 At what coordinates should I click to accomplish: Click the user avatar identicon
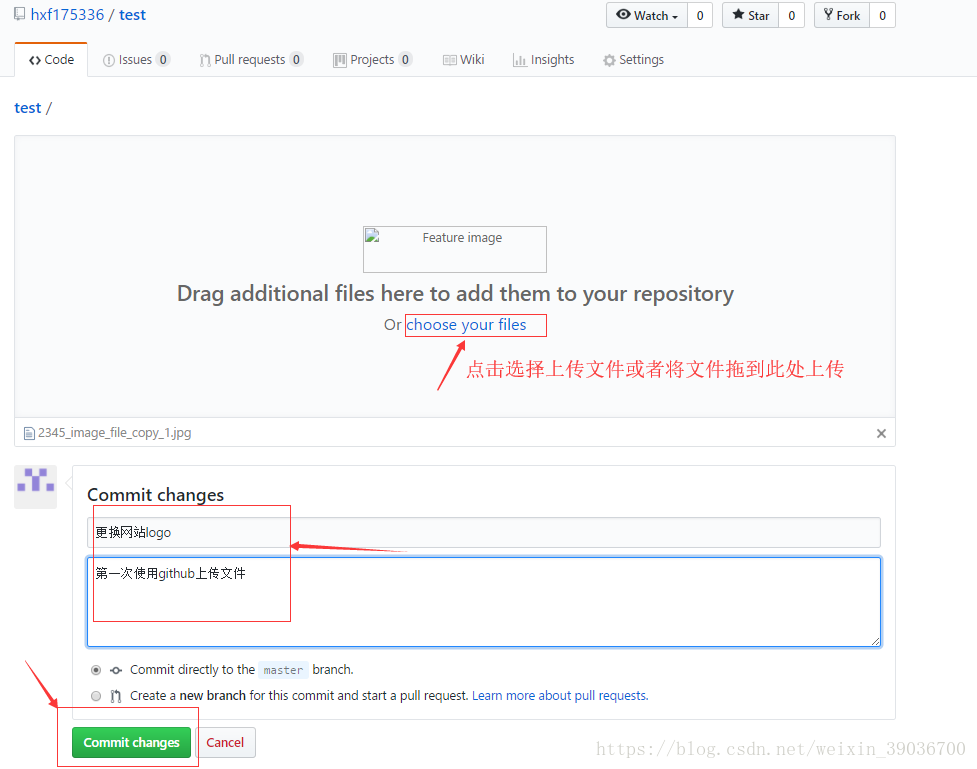36,487
